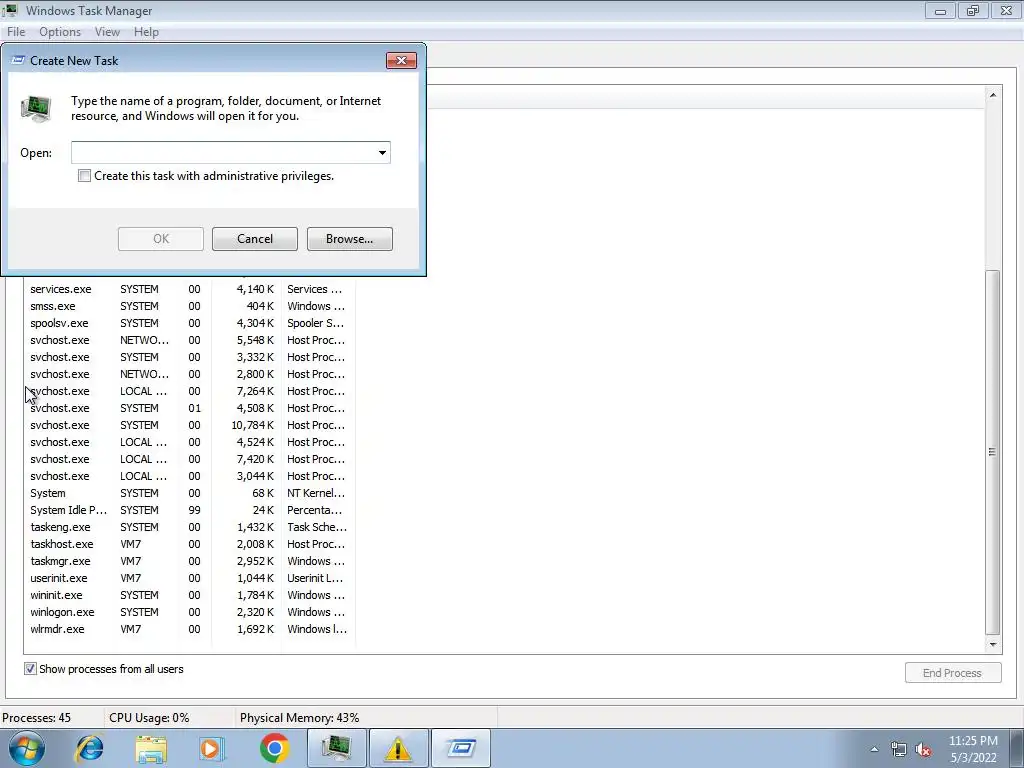The height and width of the screenshot is (768, 1024).
Task: Click the process list scroll-up arrow
Action: click(x=993, y=95)
